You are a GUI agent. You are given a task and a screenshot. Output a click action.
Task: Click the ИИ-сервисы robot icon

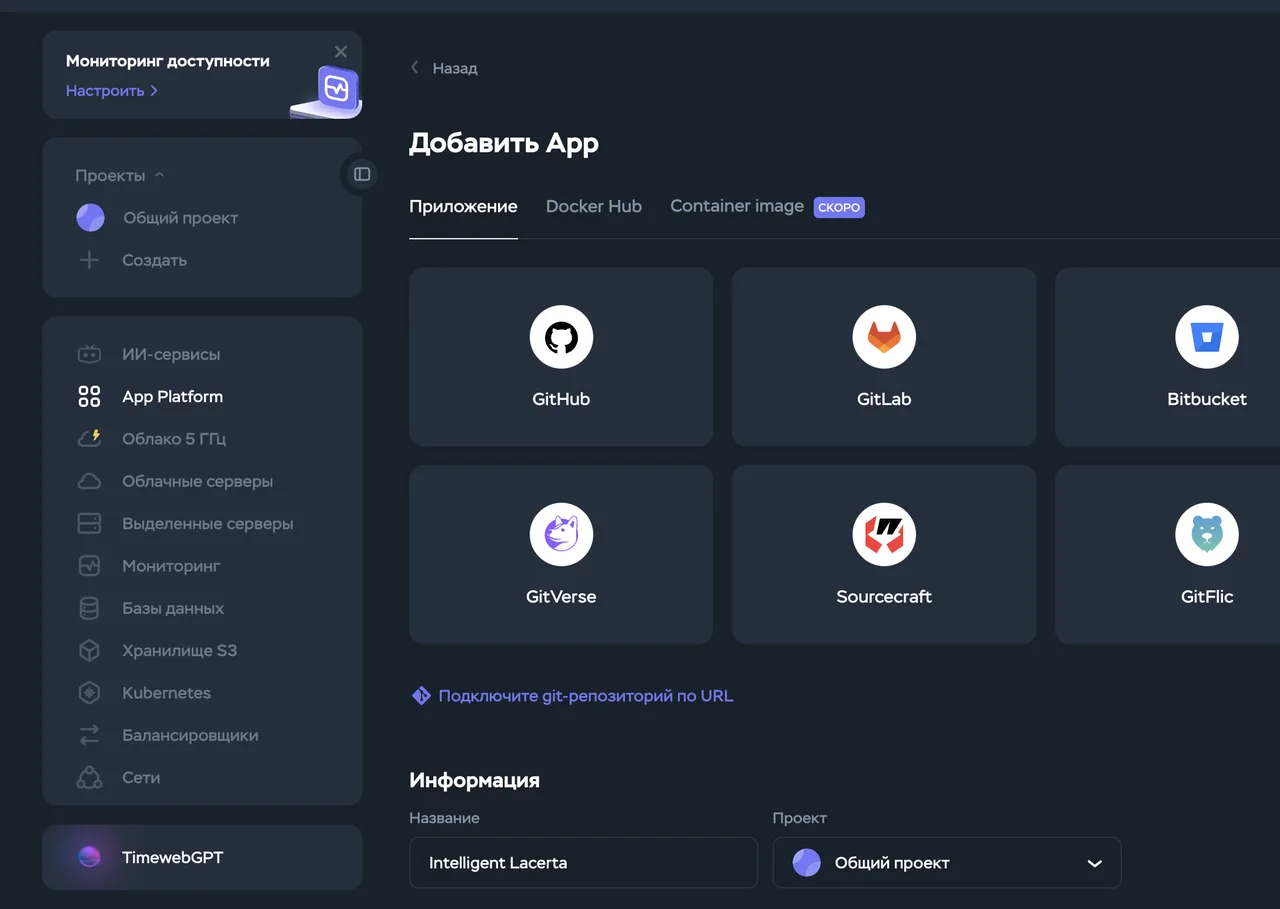[x=89, y=355]
